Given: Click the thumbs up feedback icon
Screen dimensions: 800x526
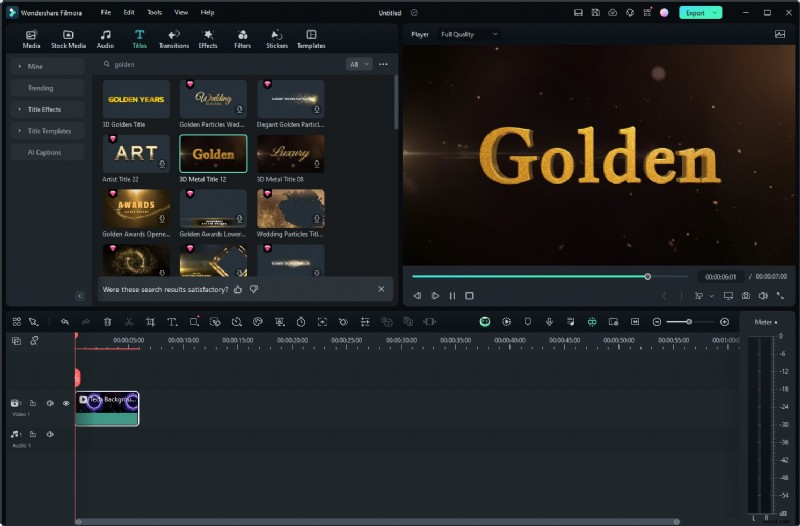Looking at the screenshot, I should (238, 289).
